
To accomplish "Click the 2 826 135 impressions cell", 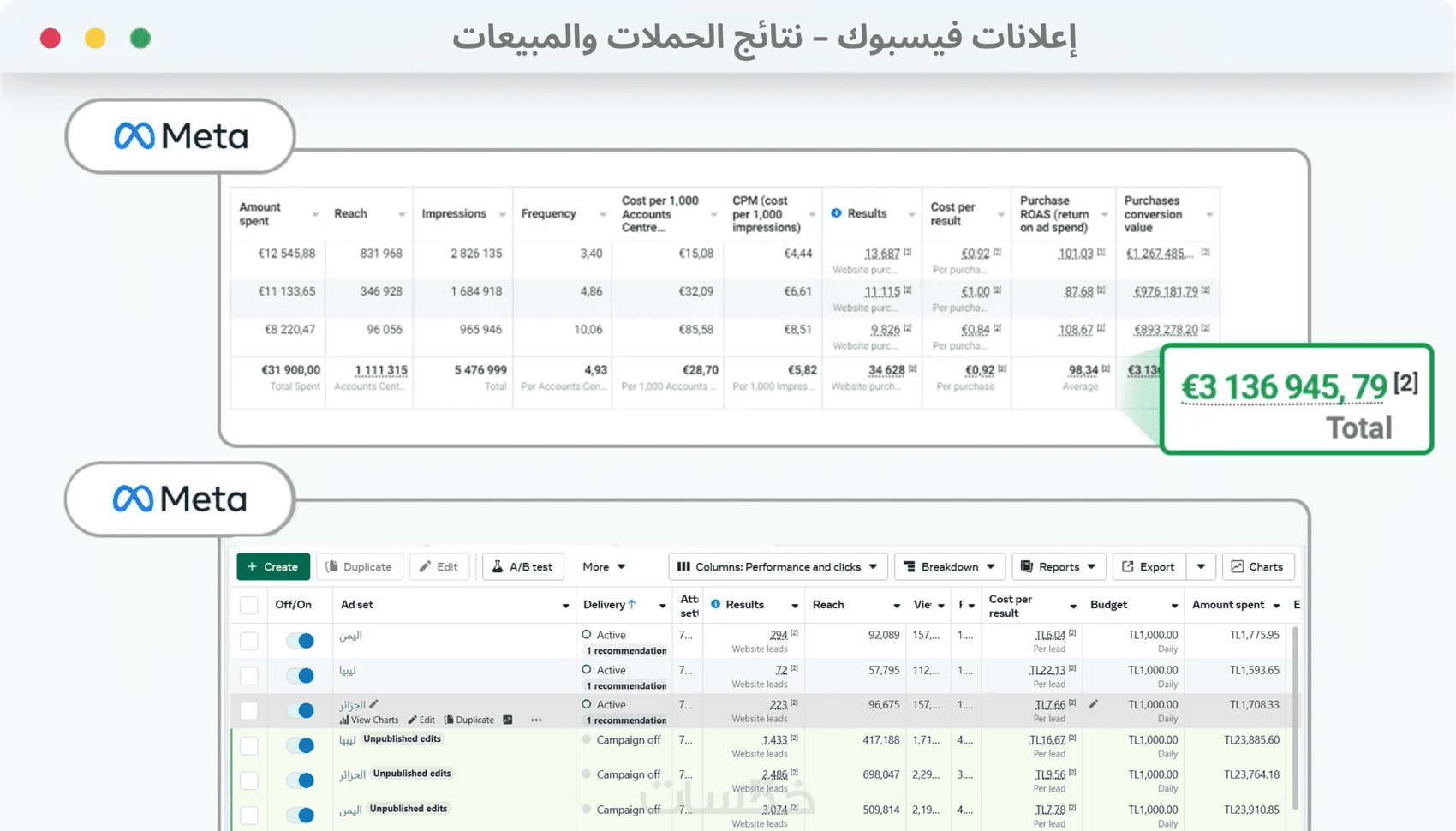I will (476, 254).
